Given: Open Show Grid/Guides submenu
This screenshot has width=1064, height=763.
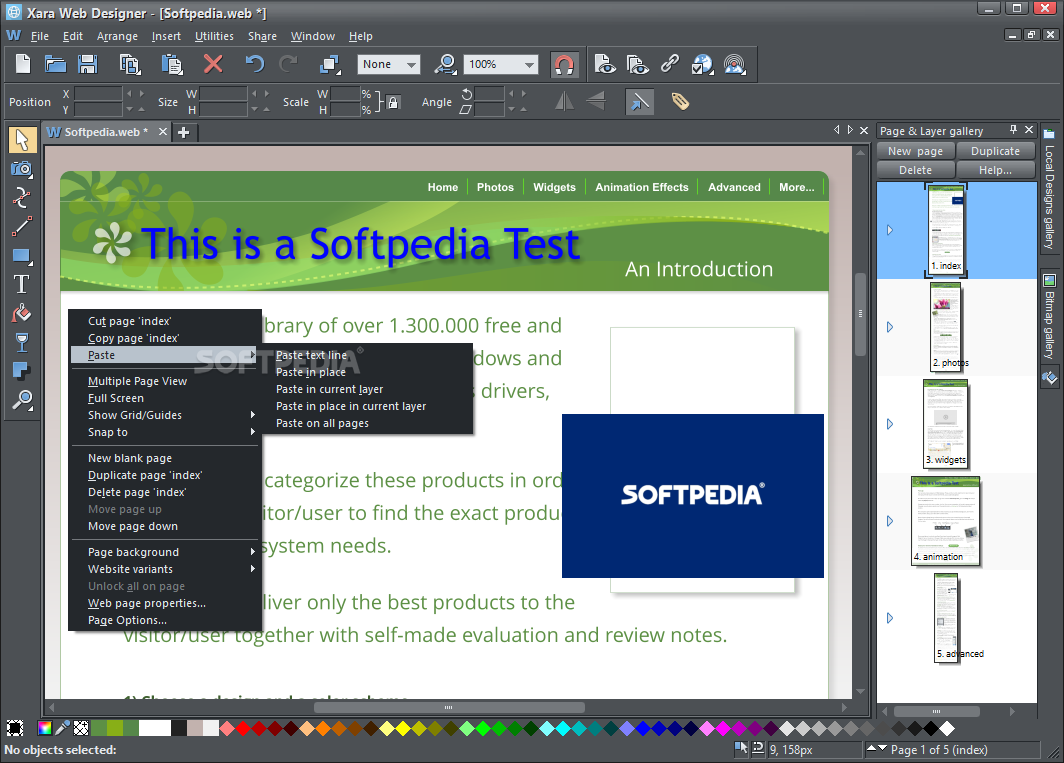Looking at the screenshot, I should (x=165, y=415).
